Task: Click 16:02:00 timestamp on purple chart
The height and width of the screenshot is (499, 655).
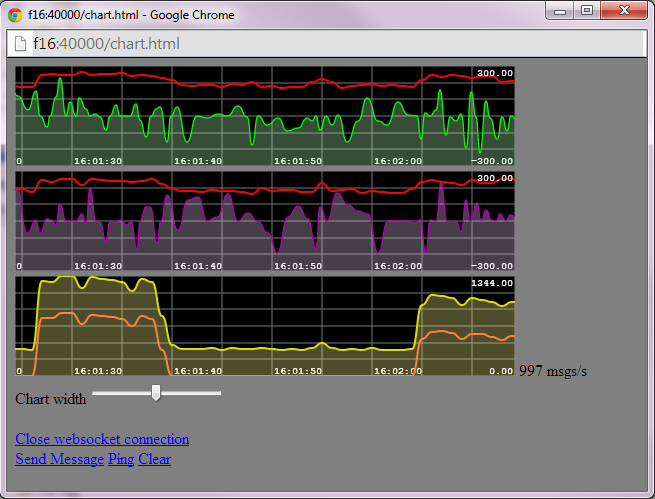Action: [398, 266]
